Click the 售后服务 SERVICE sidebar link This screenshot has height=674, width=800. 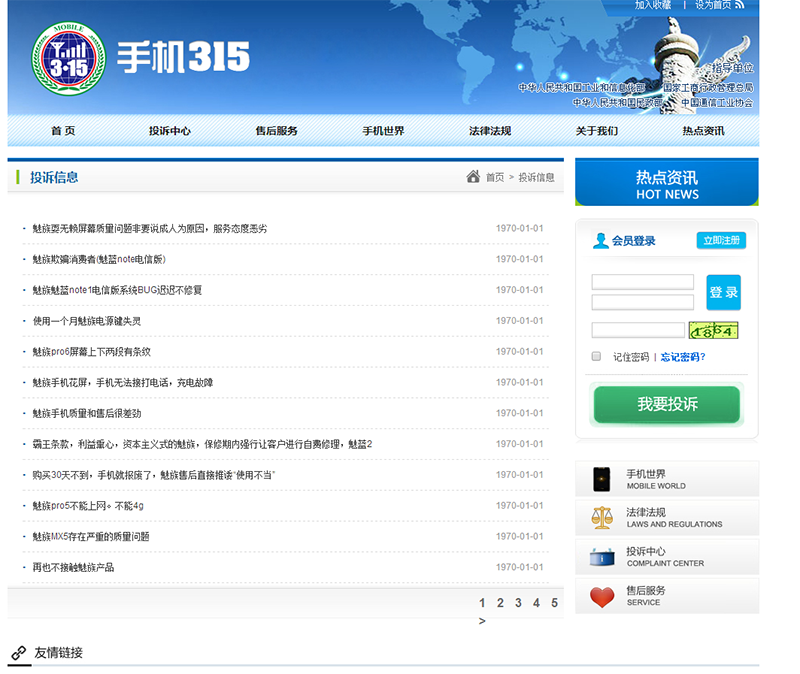point(667,596)
